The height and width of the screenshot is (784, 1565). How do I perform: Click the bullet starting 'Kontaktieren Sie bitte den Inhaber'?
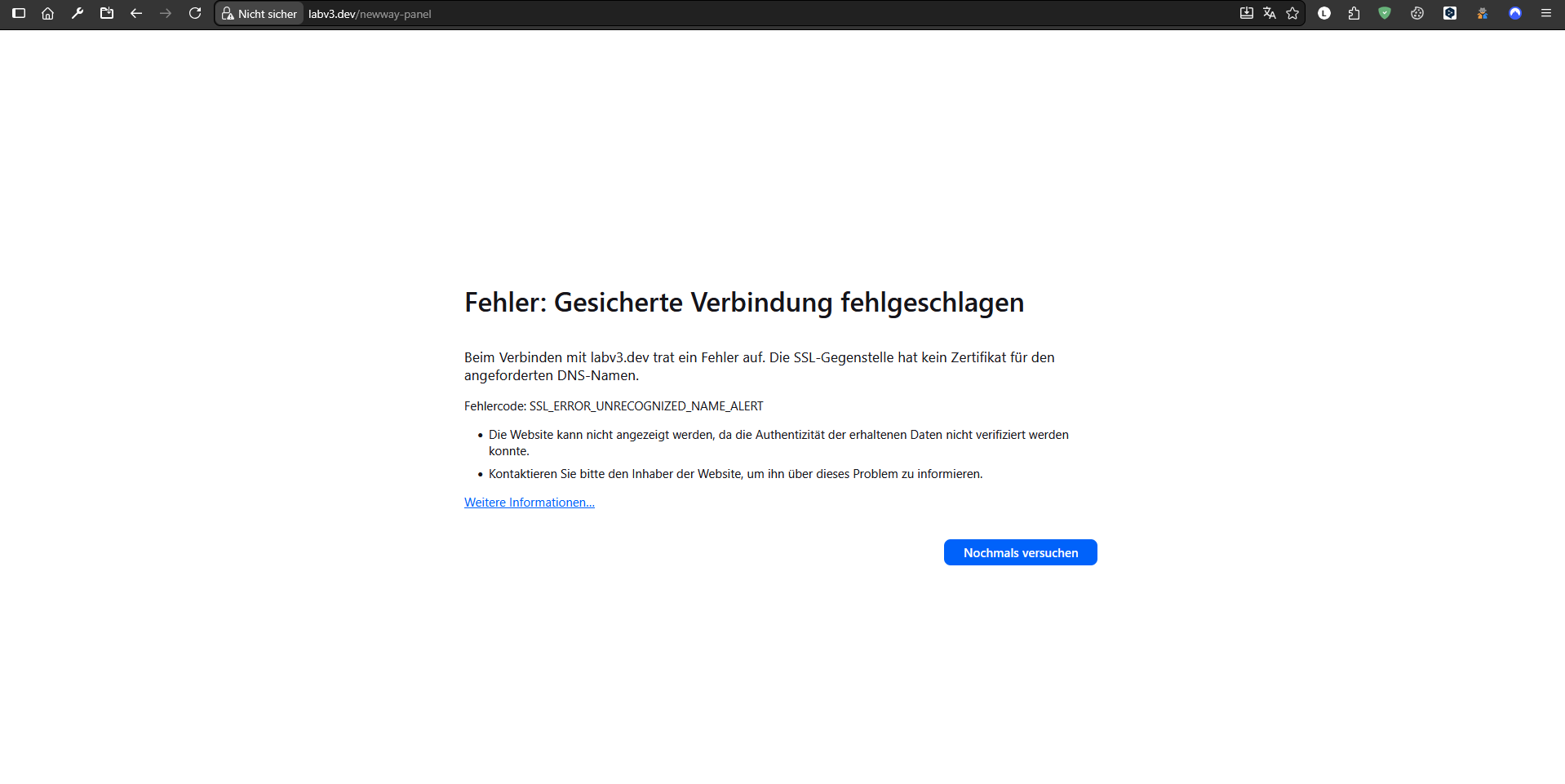(x=736, y=474)
